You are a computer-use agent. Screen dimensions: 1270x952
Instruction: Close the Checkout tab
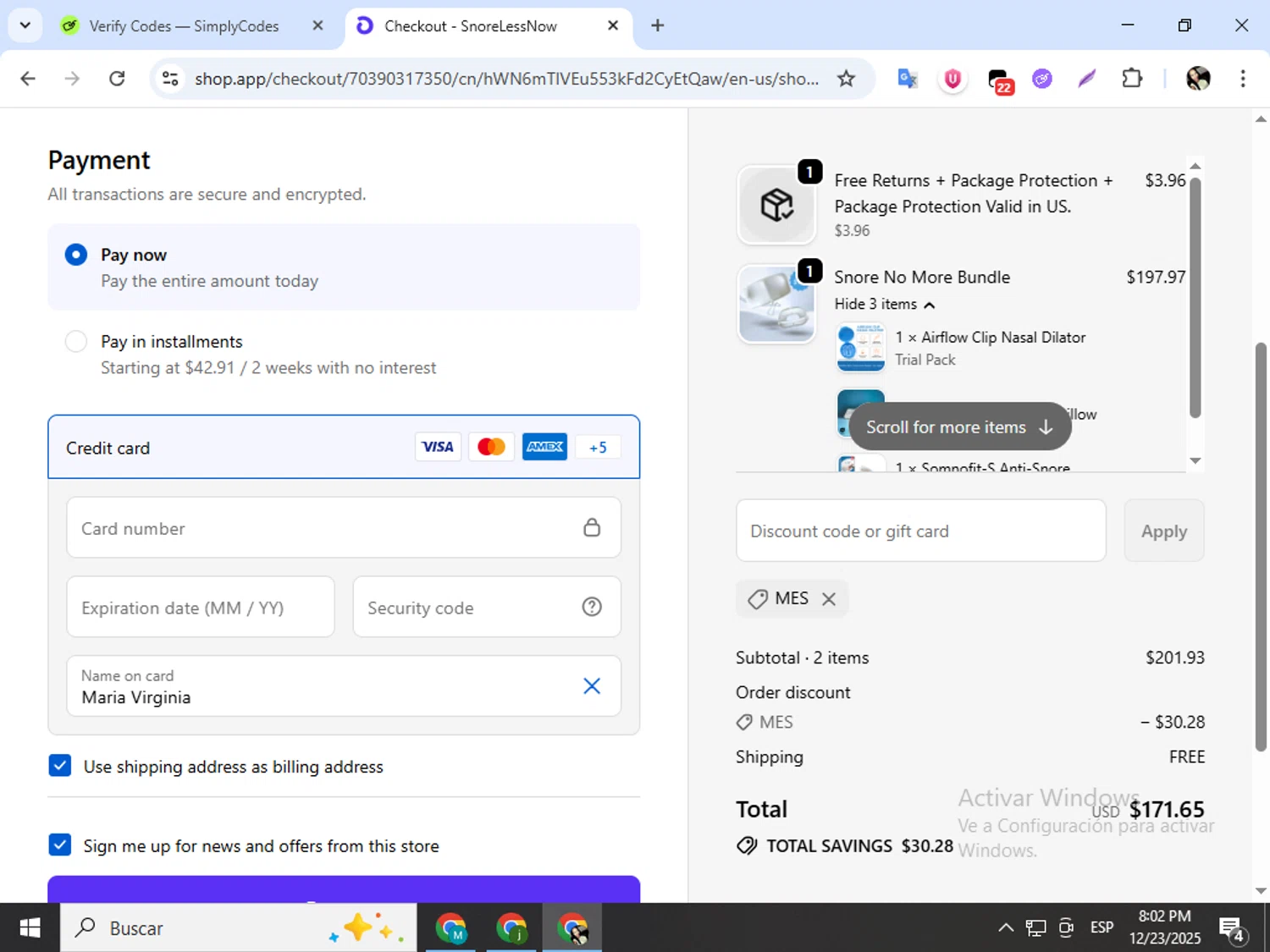click(x=613, y=25)
